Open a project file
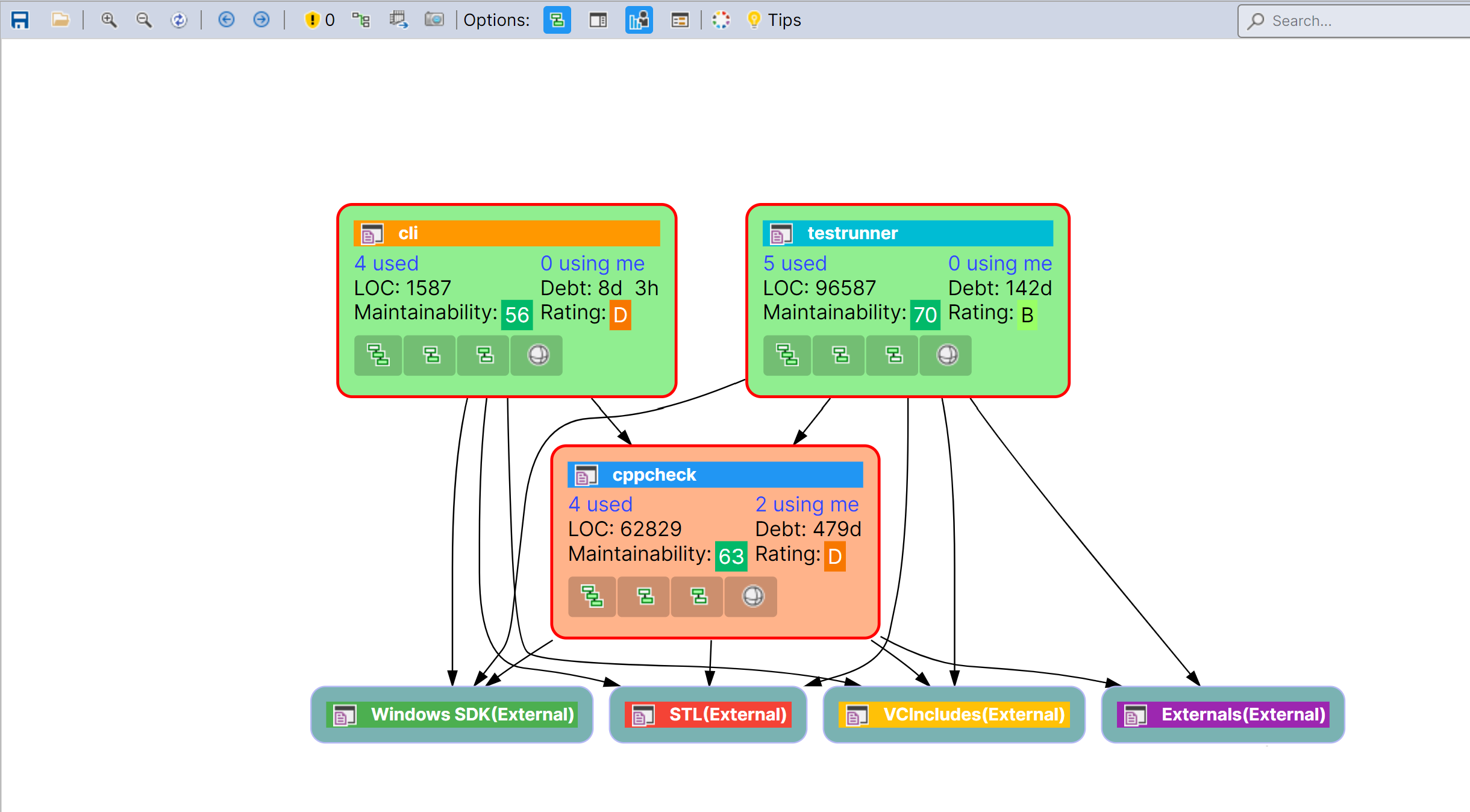Screen dimensions: 1470x812 point(61,20)
